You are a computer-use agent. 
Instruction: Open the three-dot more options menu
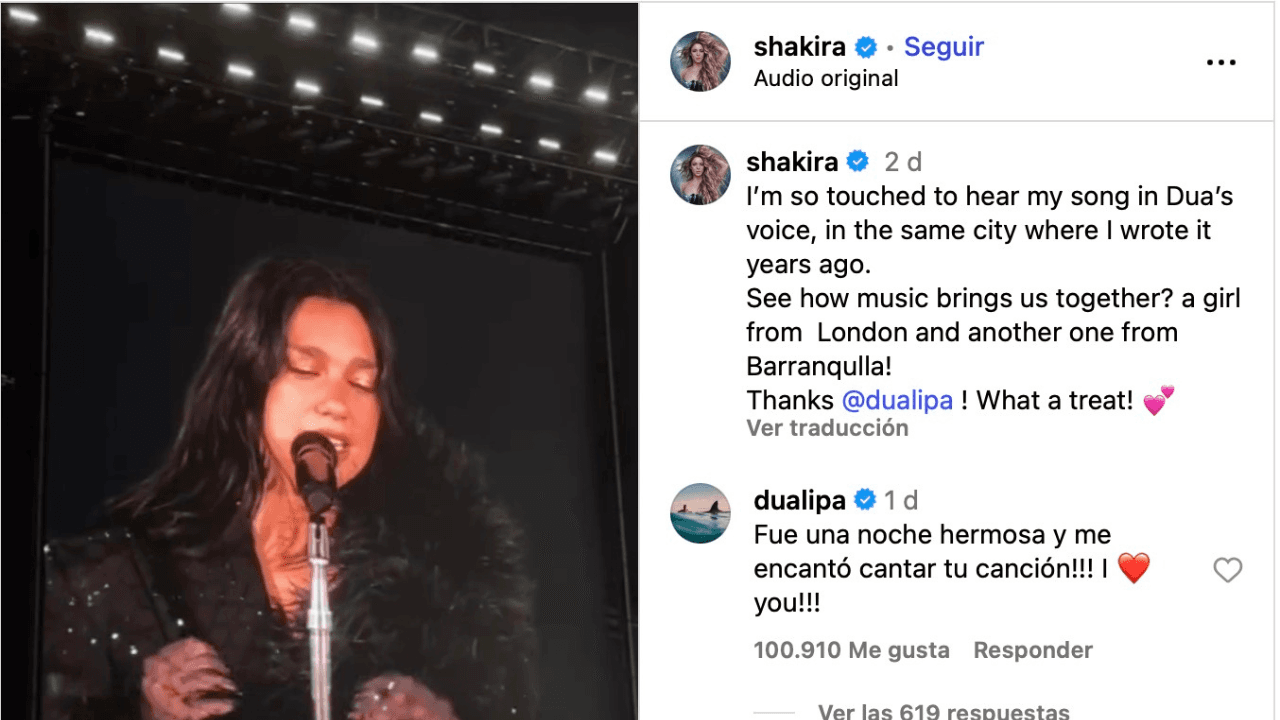click(1221, 62)
